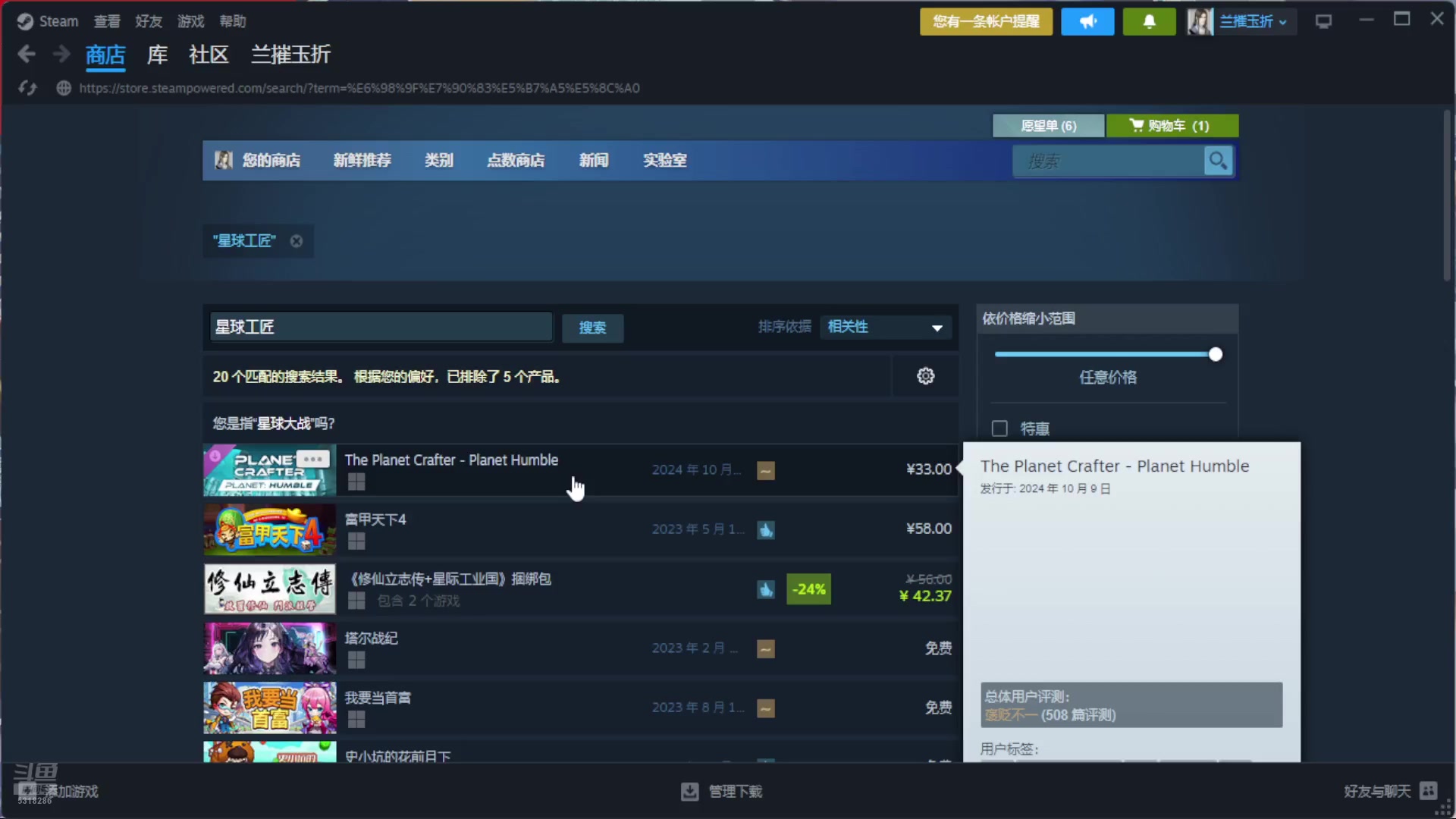The height and width of the screenshot is (819, 1456).
Task: Click the 您有一条帐户提醒 alert button
Action: (x=986, y=21)
